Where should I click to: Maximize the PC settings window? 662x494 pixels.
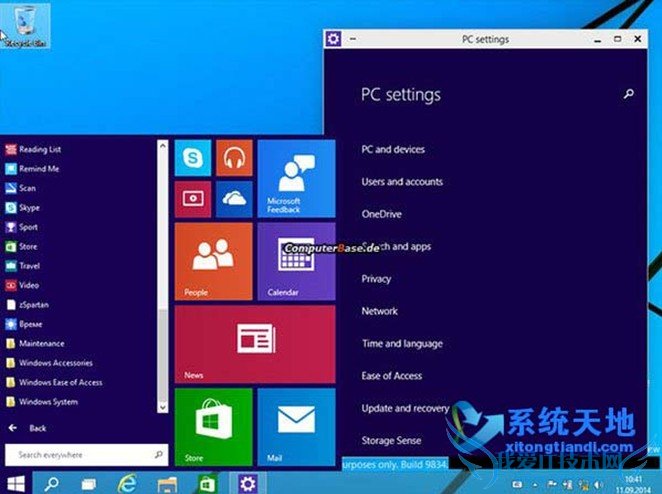[x=617, y=39]
